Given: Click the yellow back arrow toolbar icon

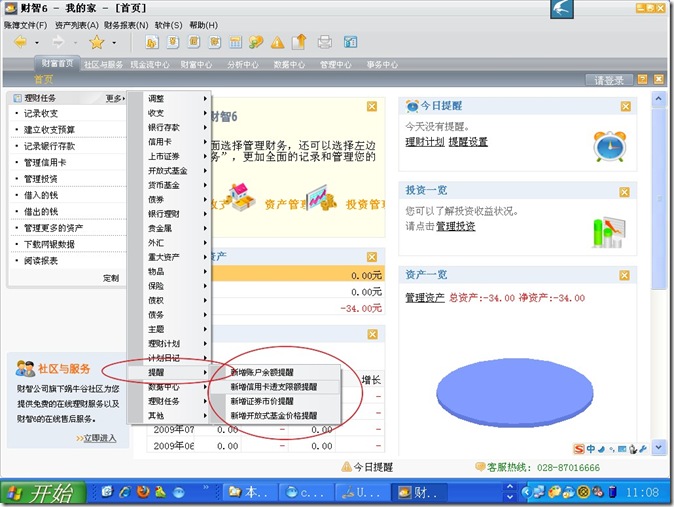Looking at the screenshot, I should click(20, 42).
